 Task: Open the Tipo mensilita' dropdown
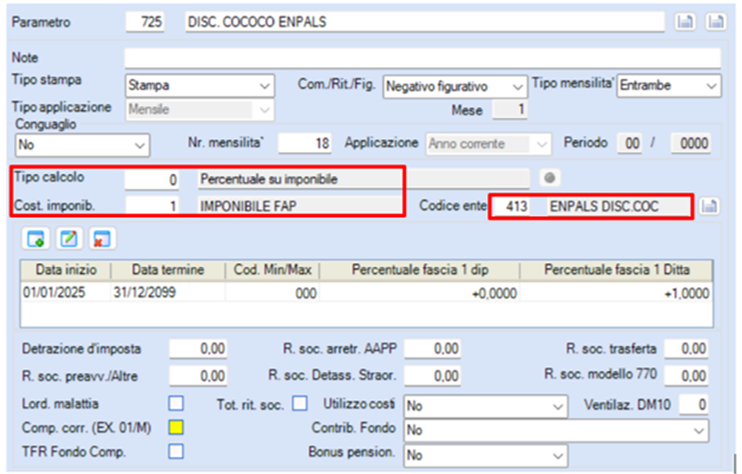(669, 86)
